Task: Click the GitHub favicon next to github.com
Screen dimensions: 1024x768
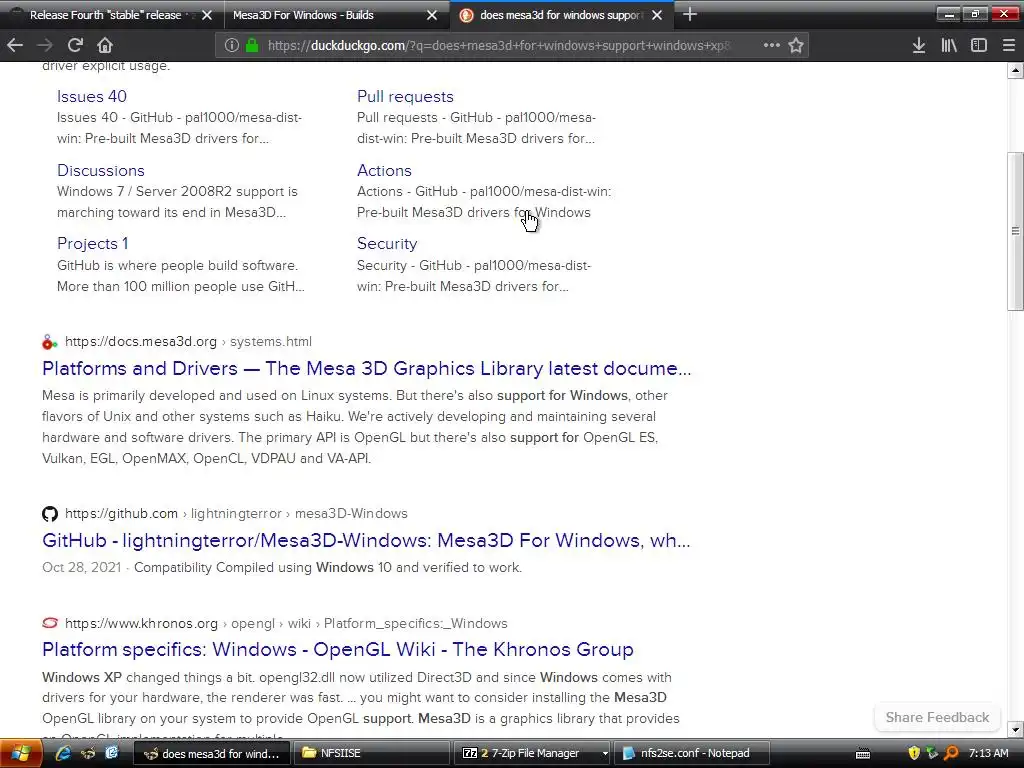Action: [50, 514]
